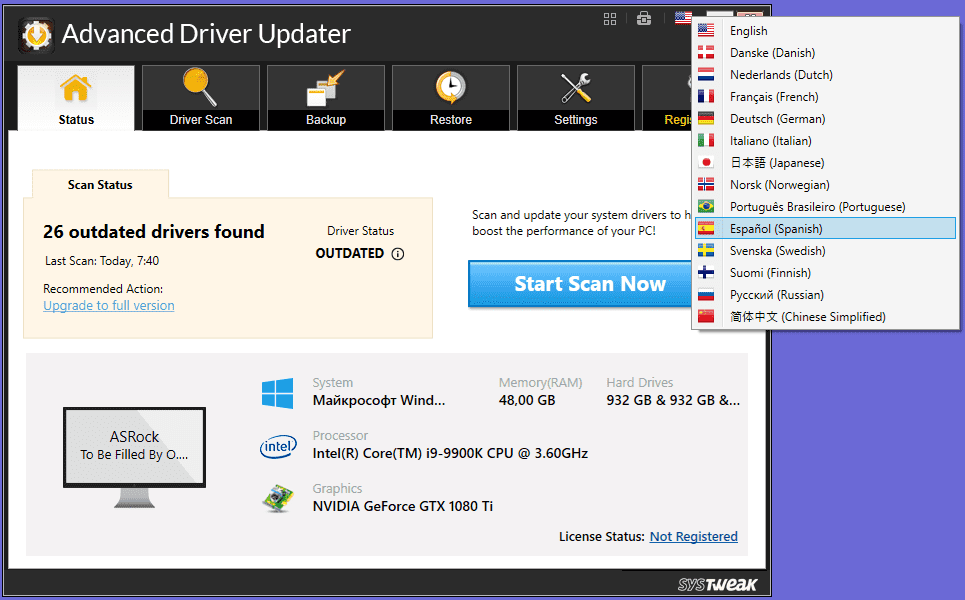This screenshot has height=600, width=965.
Task: Choose Português Brasileiro (Portuguese) language
Action: 825,207
